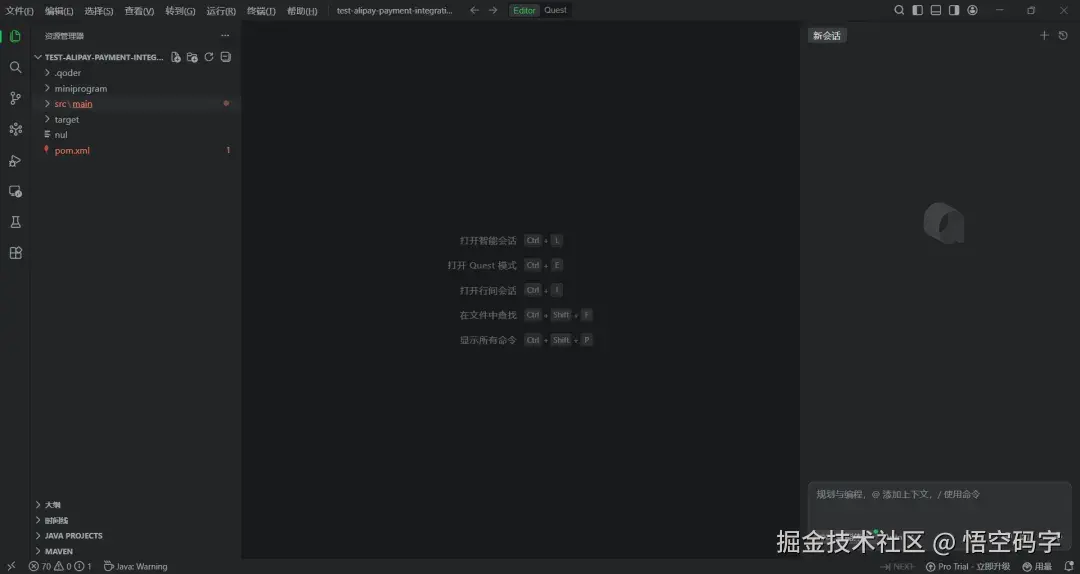
Task: Open the Extensions view in the activity bar
Action: click(x=15, y=253)
